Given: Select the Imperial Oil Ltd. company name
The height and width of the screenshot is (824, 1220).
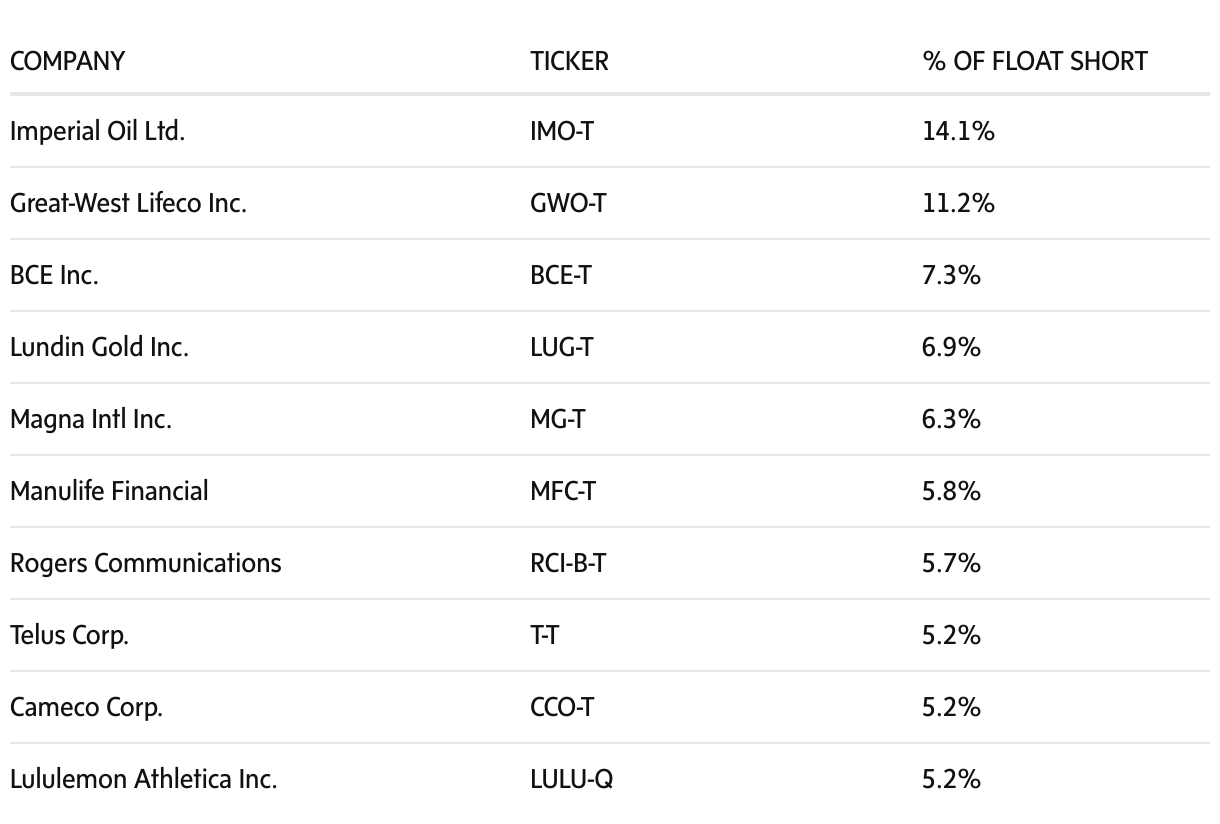Looking at the screenshot, I should [97, 131].
